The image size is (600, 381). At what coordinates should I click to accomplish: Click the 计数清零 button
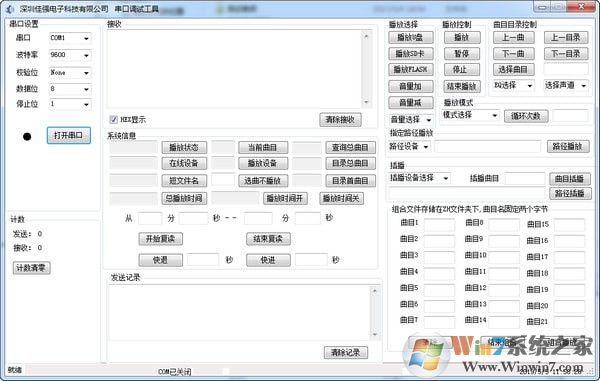coord(31,268)
